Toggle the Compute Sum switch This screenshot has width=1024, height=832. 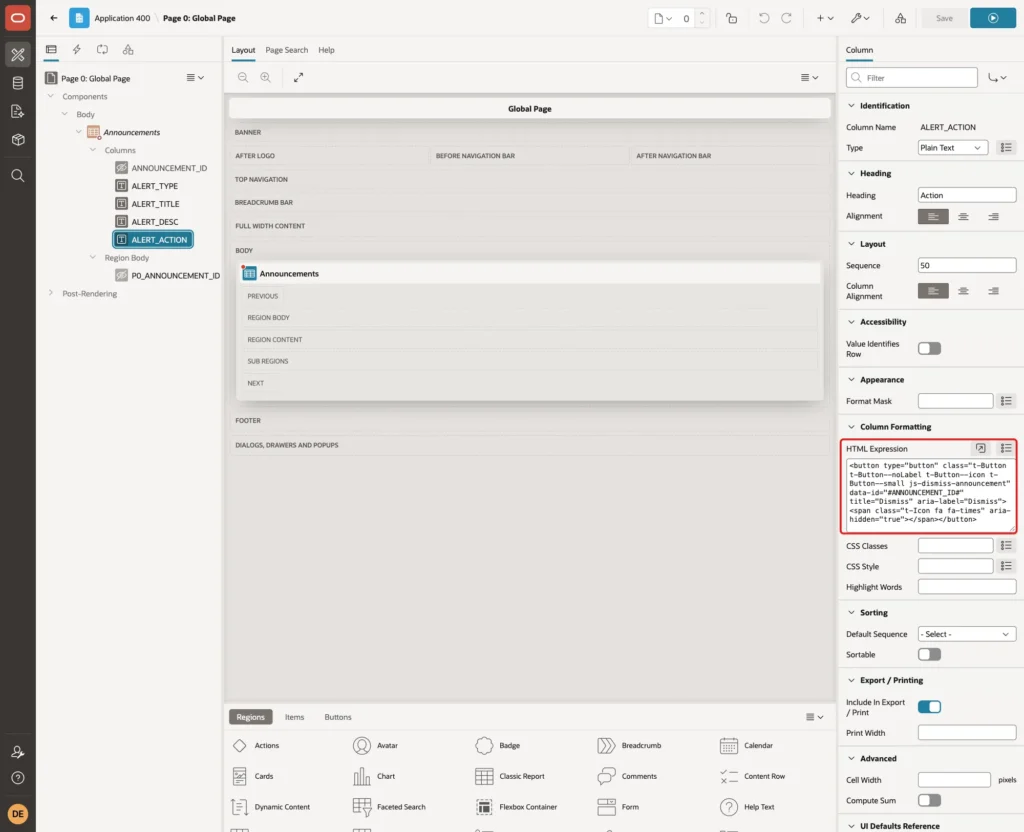point(929,800)
